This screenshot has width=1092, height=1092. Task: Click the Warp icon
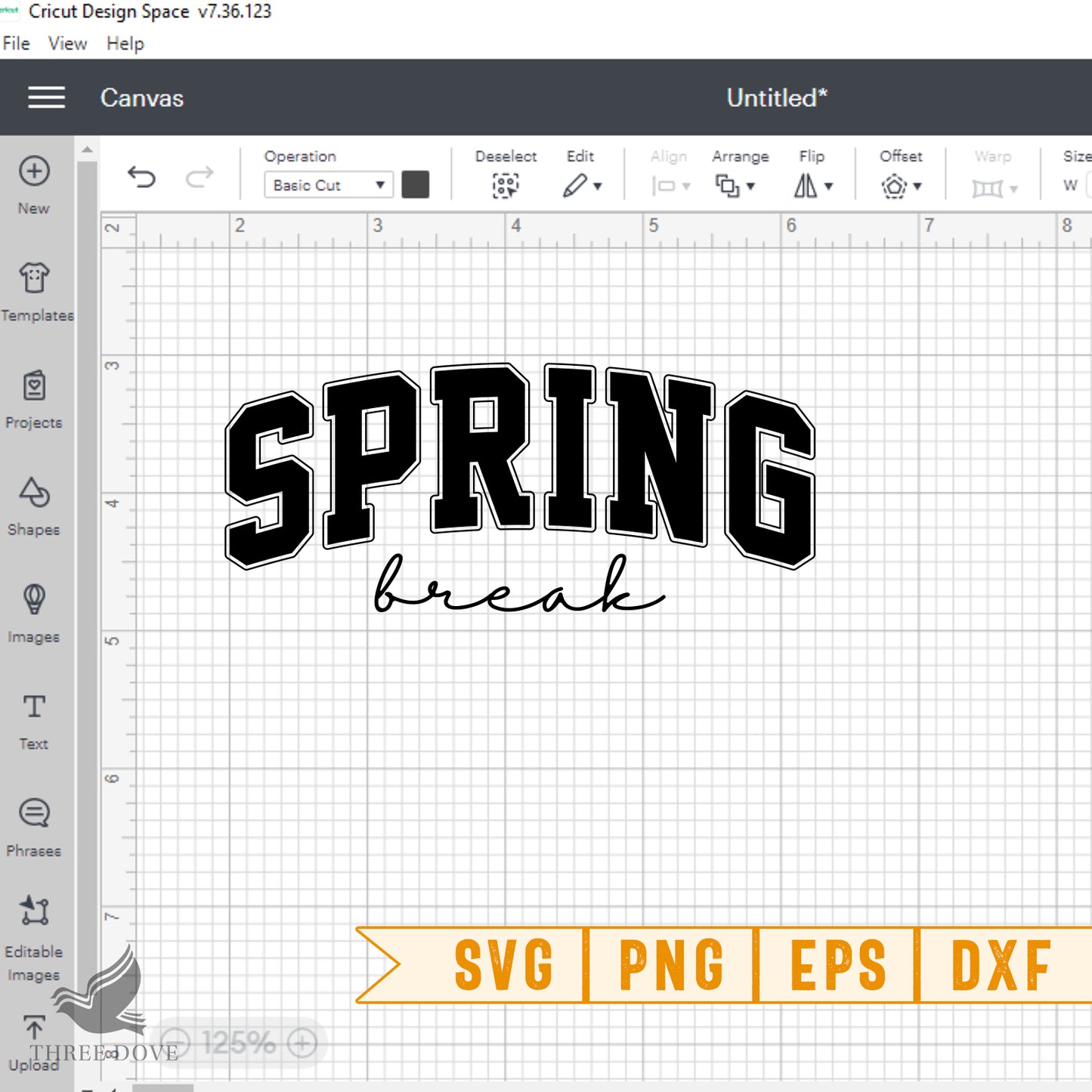987,187
